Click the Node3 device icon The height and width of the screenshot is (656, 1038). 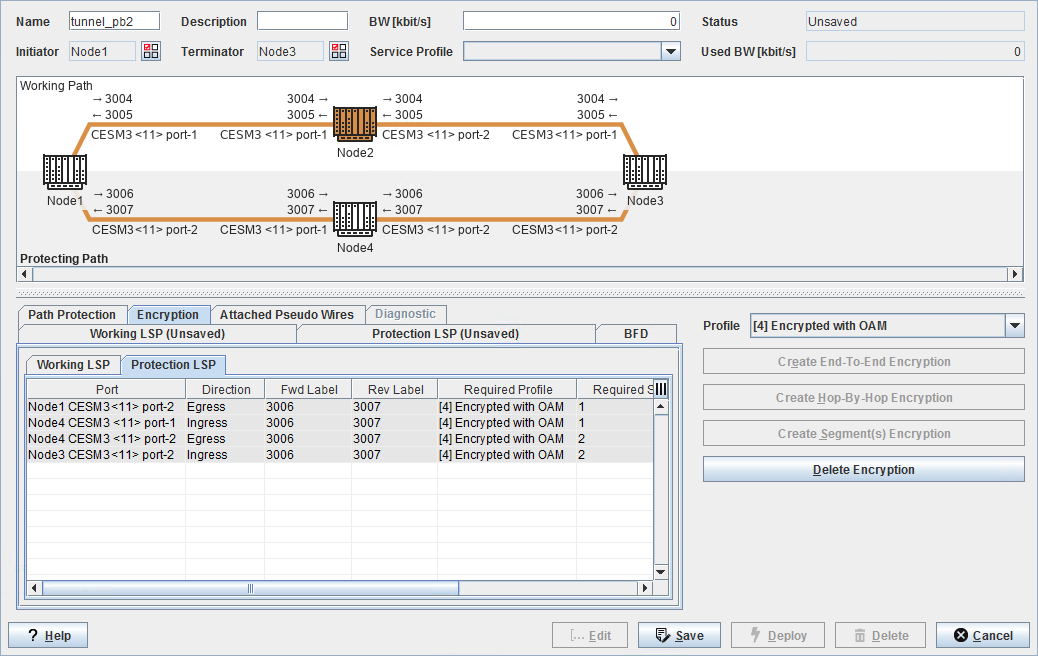pos(644,172)
